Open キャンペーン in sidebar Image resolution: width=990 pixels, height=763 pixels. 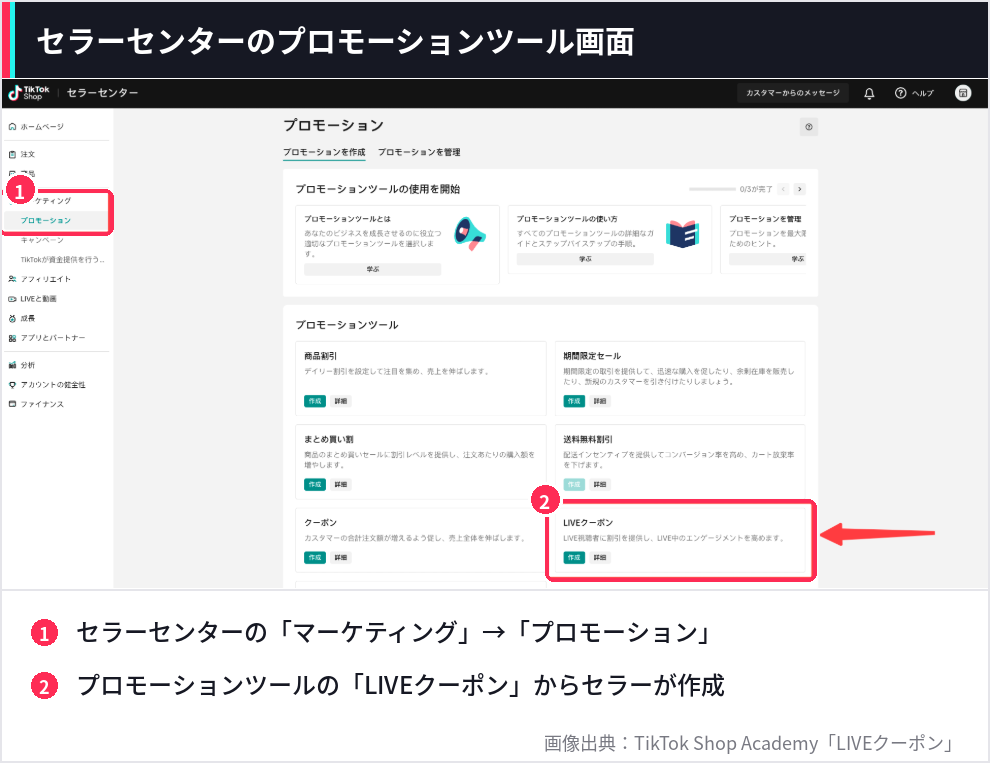click(42, 240)
